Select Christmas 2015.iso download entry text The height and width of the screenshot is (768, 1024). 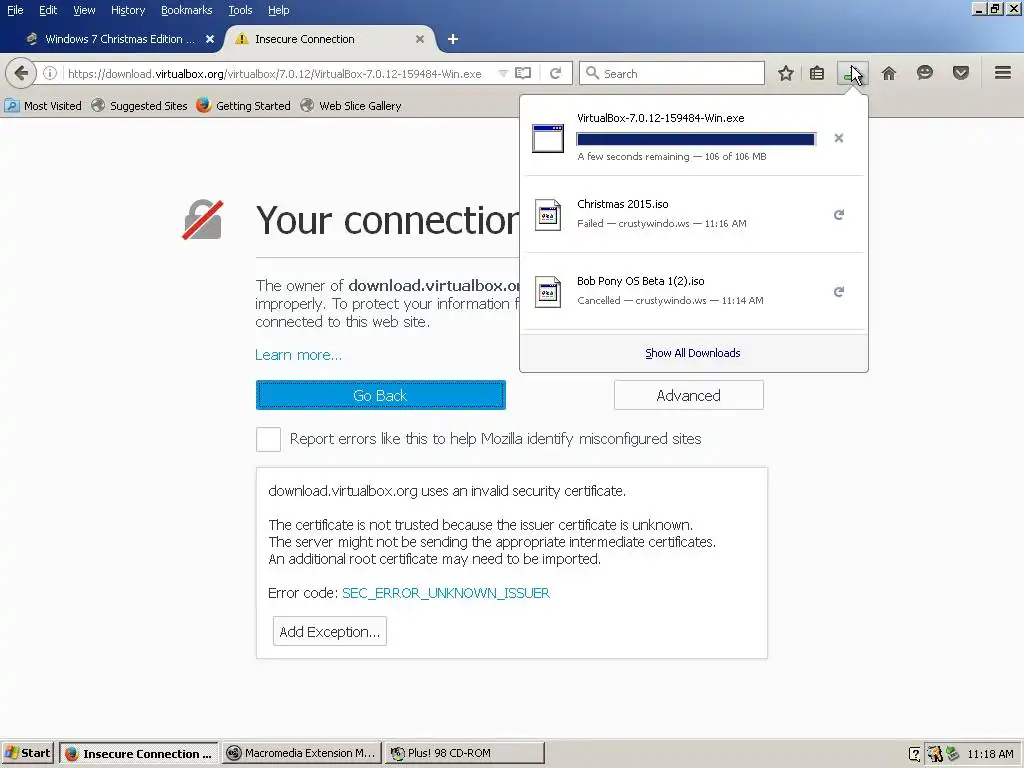[x=623, y=204]
